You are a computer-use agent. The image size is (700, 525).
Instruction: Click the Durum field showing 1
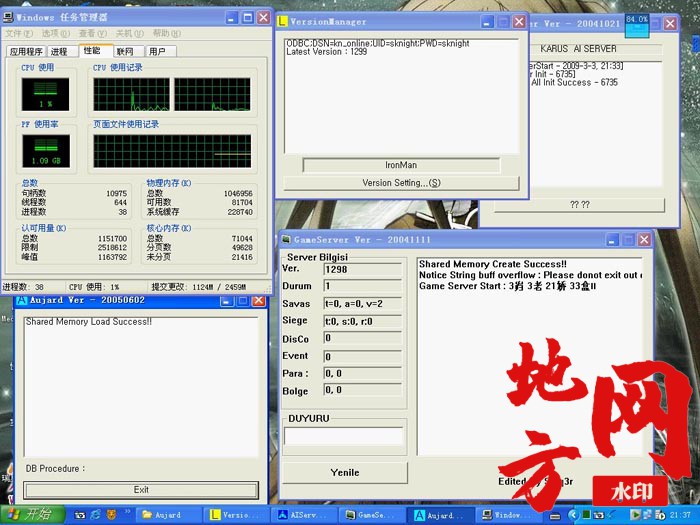[x=362, y=286]
